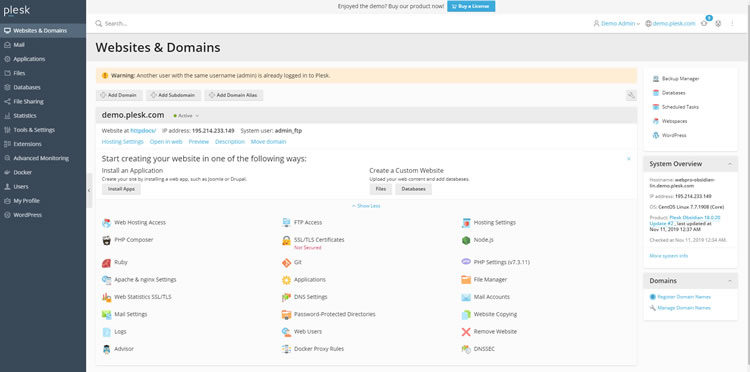This screenshot has width=750, height=372.
Task: Click the Files button under Custom Website
Action: point(381,189)
